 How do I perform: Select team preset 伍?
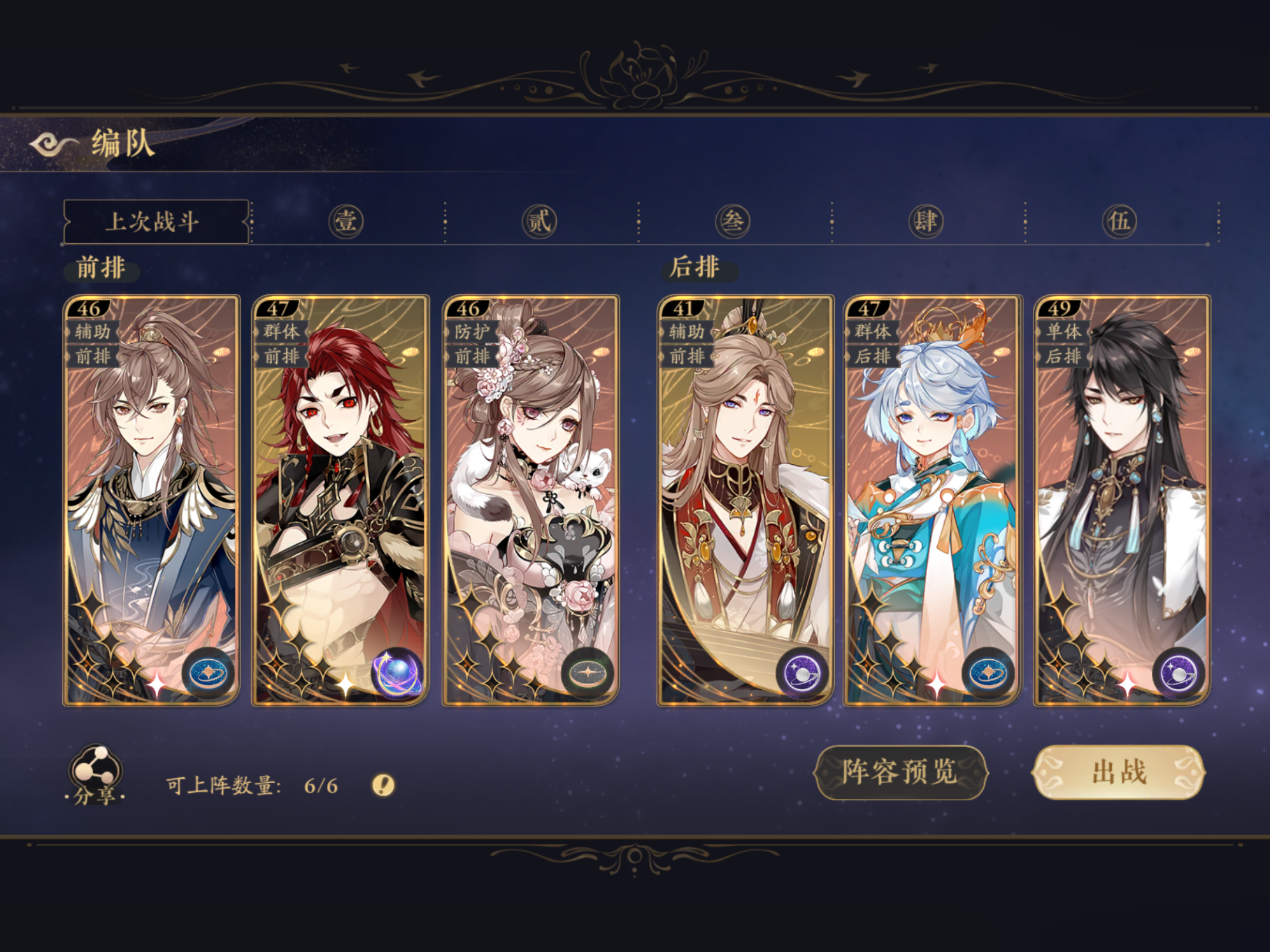(x=1119, y=222)
